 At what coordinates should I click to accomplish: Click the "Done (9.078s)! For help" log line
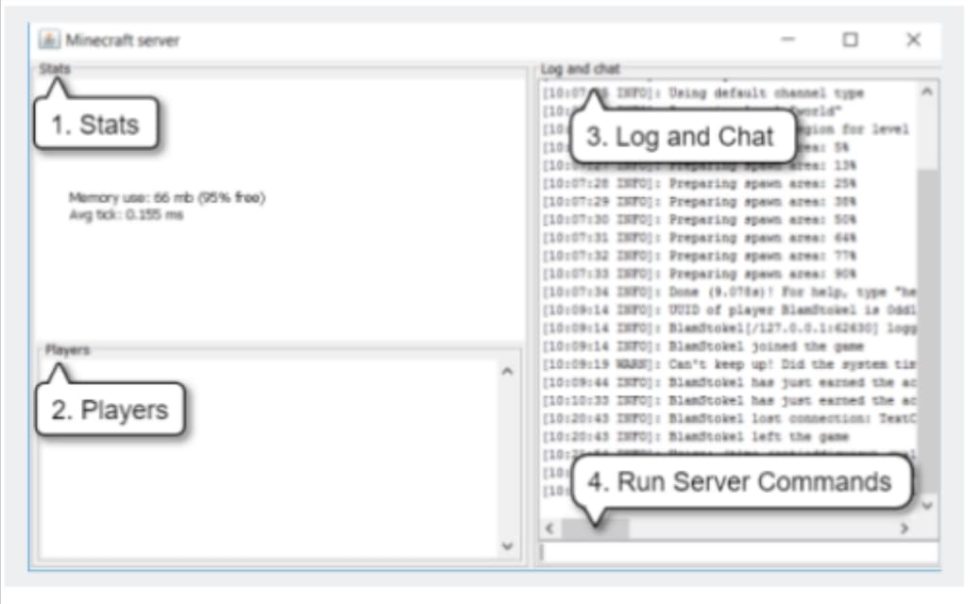click(x=729, y=292)
